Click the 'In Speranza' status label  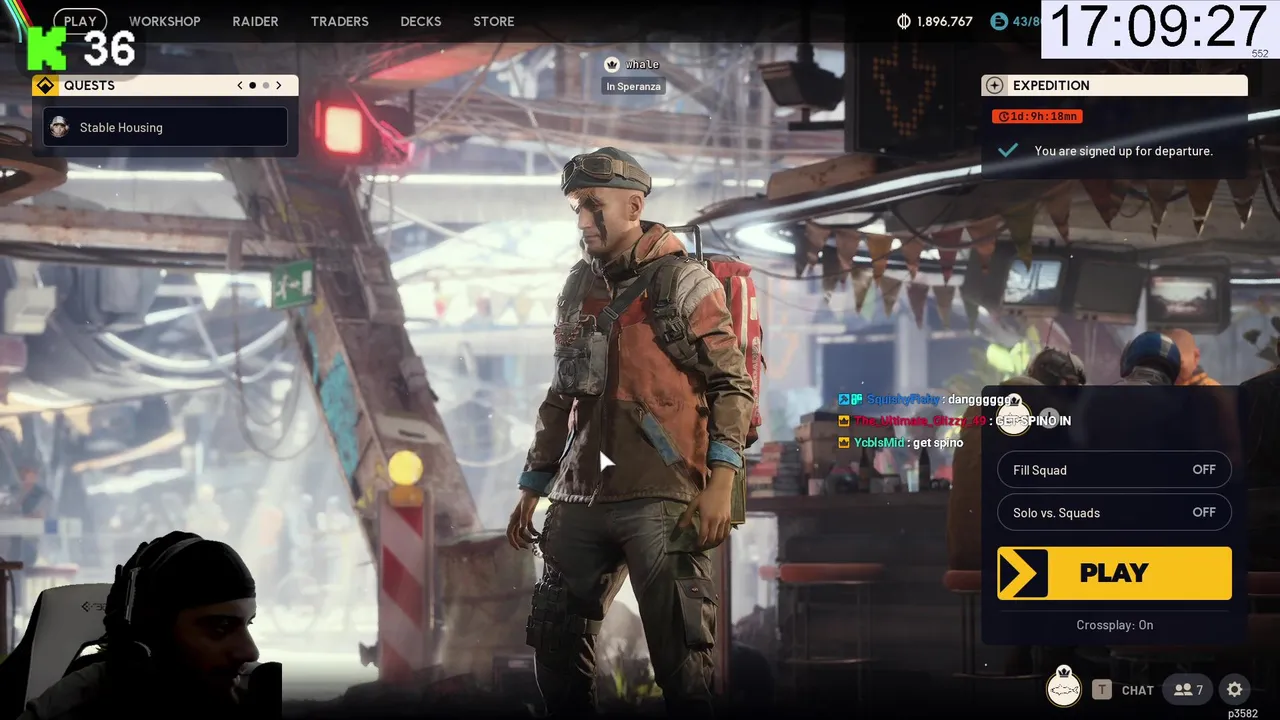click(x=633, y=87)
